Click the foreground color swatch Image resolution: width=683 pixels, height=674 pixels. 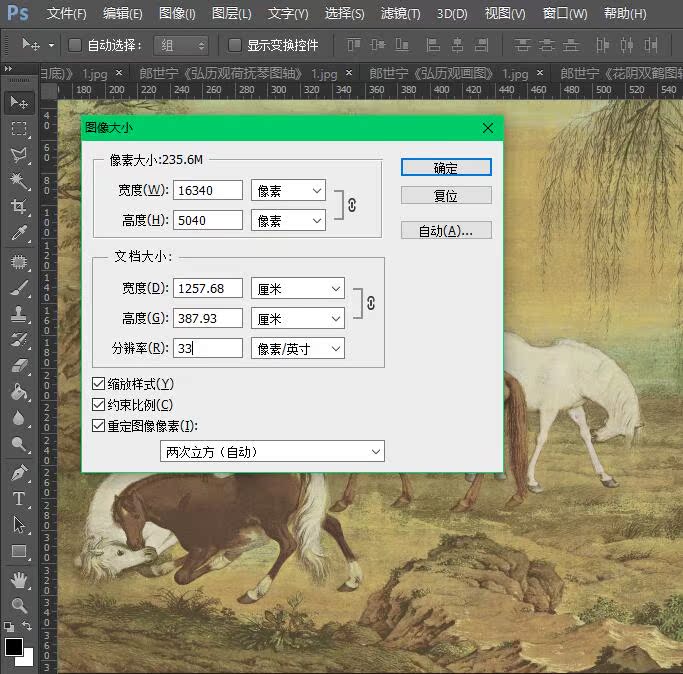(x=14, y=647)
